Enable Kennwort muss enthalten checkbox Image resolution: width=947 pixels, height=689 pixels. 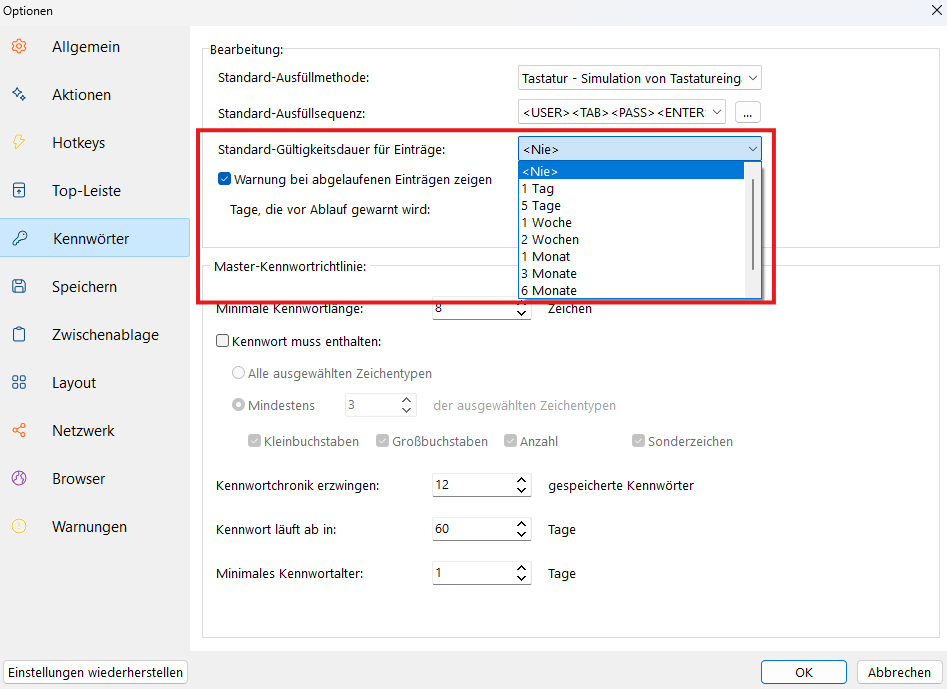(x=222, y=341)
